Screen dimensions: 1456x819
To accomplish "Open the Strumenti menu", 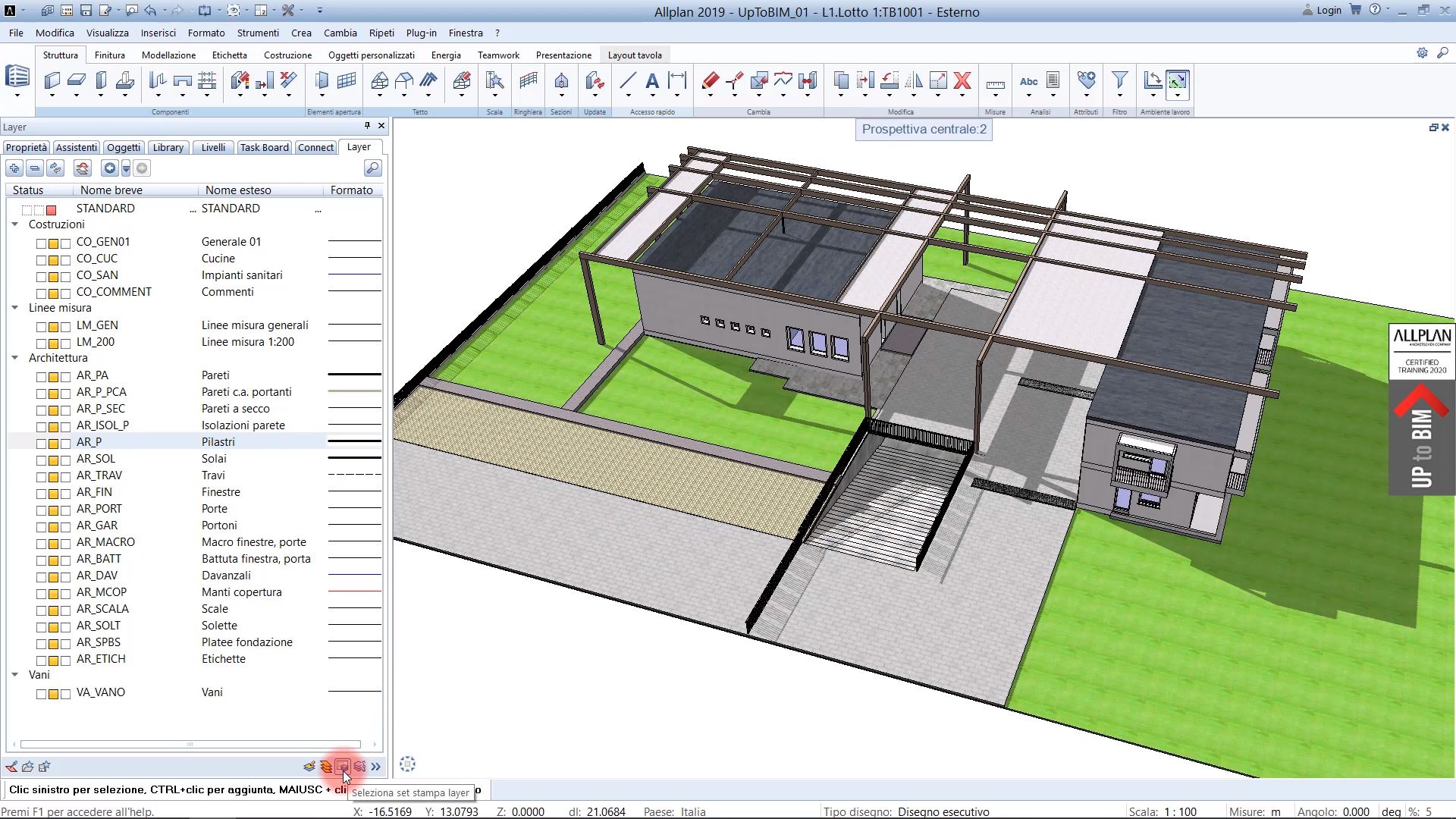I will pos(258,33).
